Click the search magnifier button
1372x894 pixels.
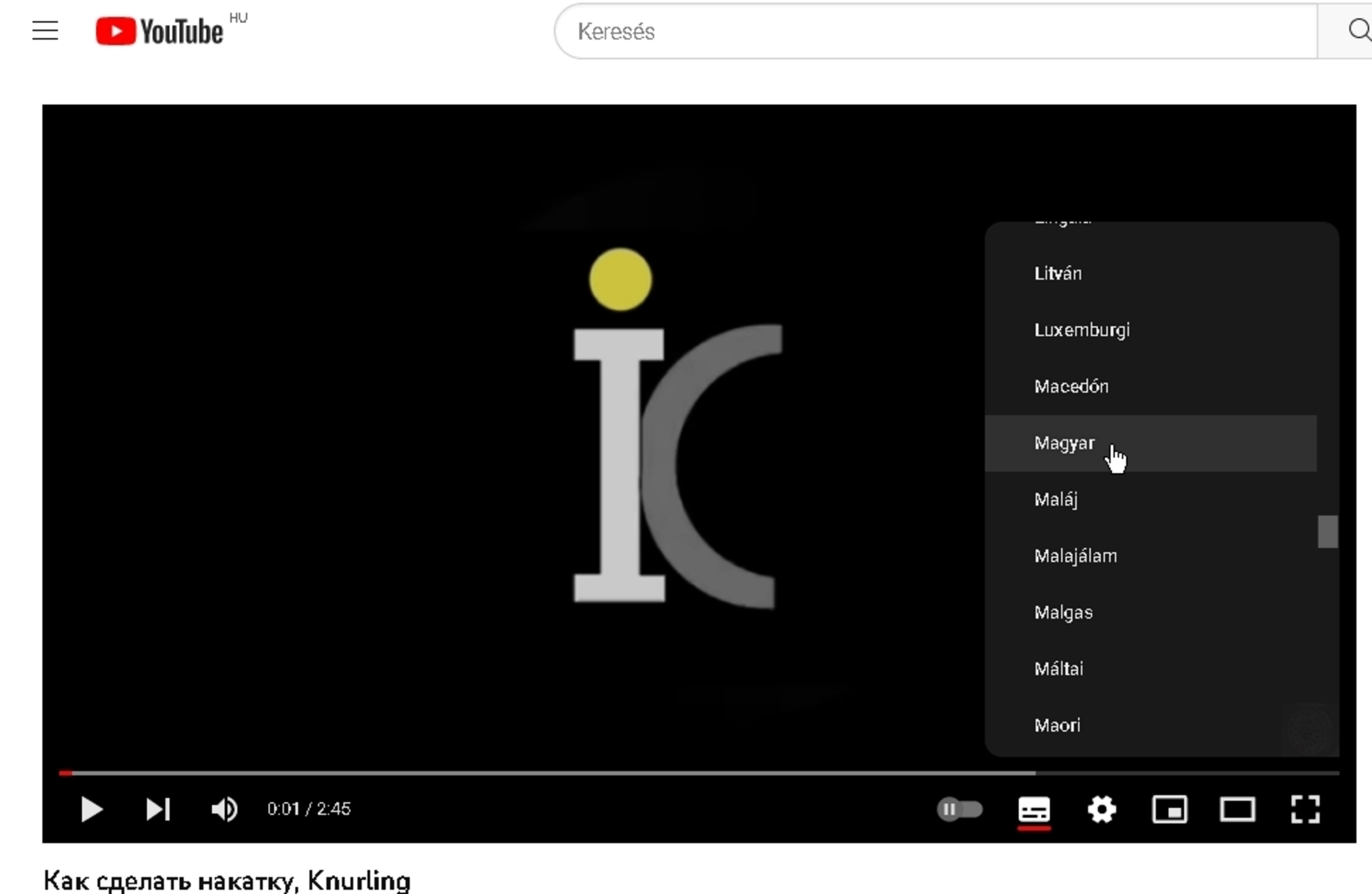pos(1355,31)
